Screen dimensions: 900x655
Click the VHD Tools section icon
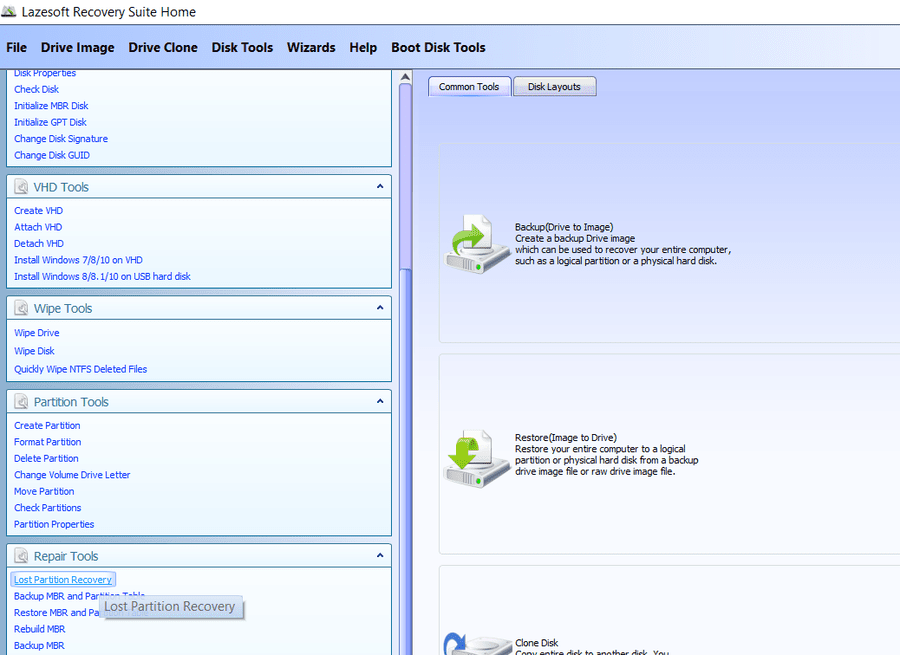point(21,187)
